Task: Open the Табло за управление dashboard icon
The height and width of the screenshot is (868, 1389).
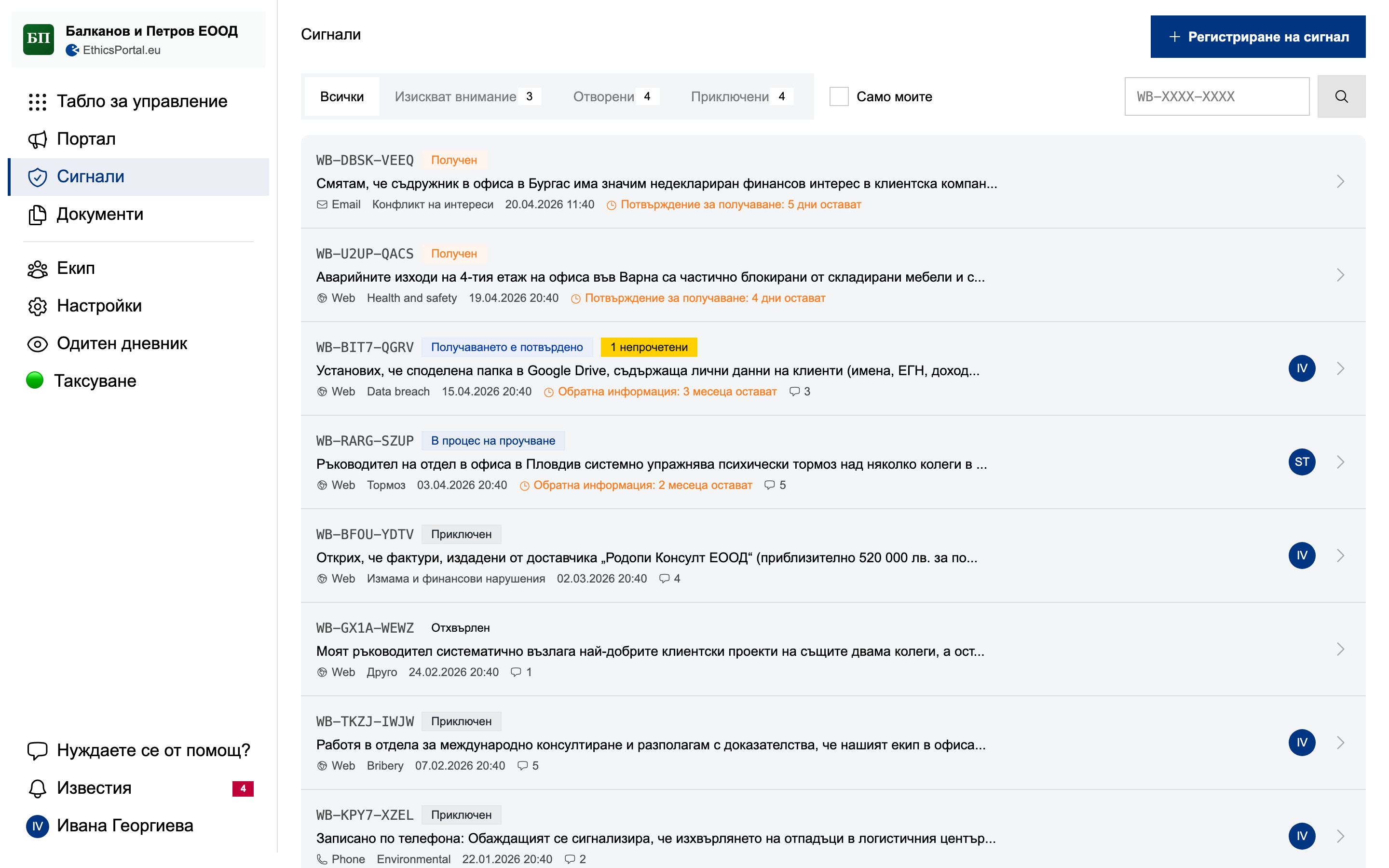Action: coord(37,102)
